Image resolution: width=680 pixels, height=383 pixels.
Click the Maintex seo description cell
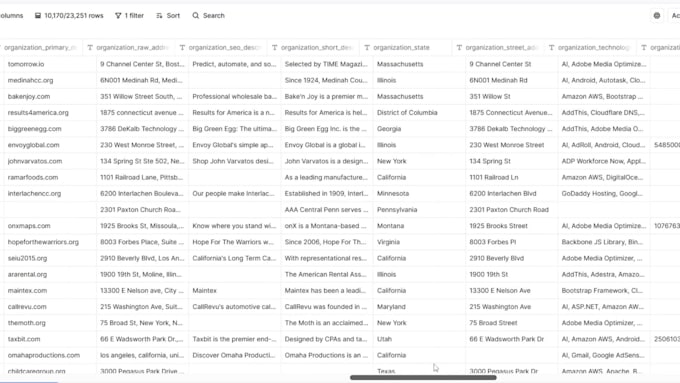pyautogui.click(x=235, y=291)
